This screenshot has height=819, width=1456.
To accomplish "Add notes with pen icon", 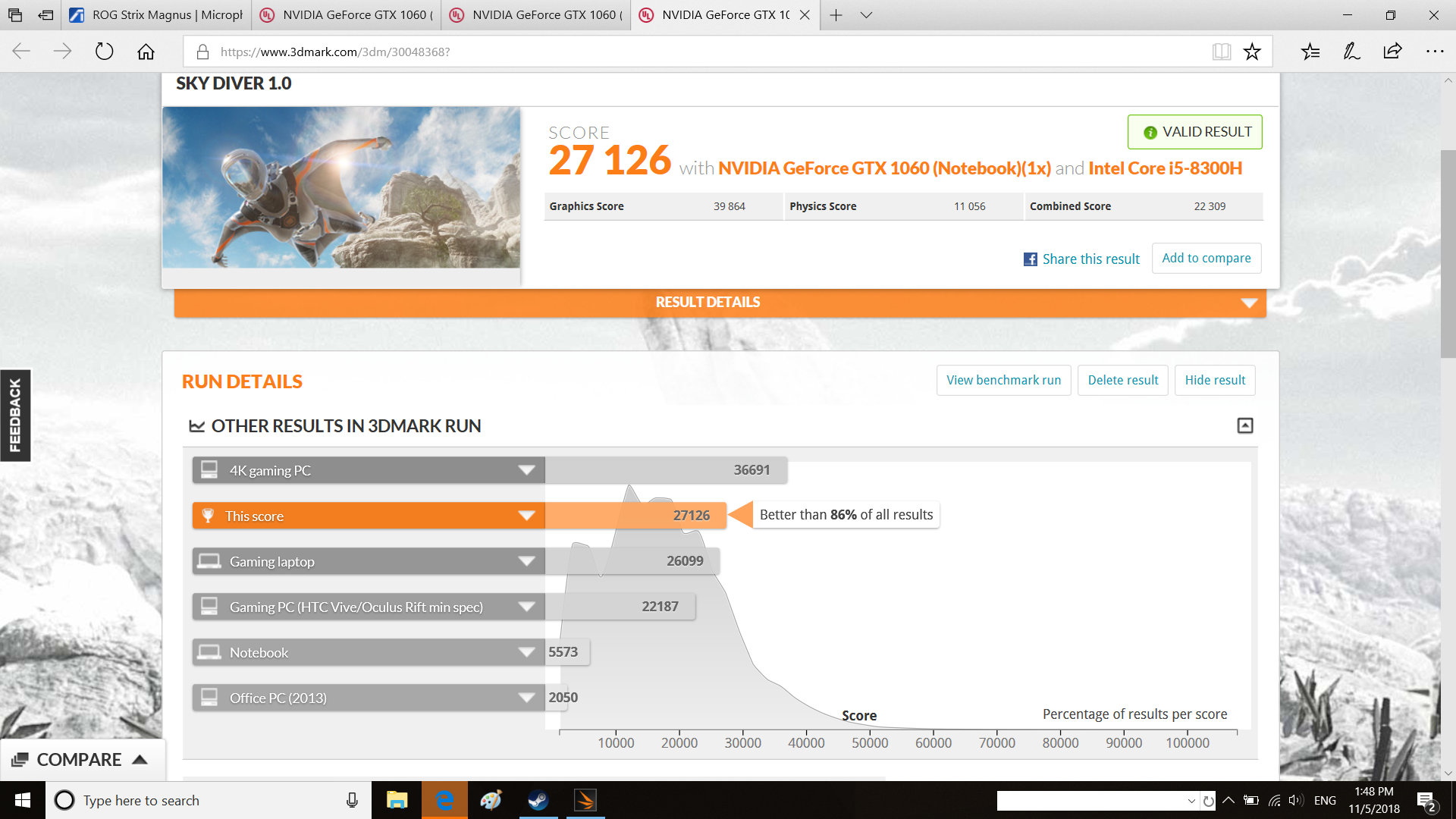I will coord(1351,52).
